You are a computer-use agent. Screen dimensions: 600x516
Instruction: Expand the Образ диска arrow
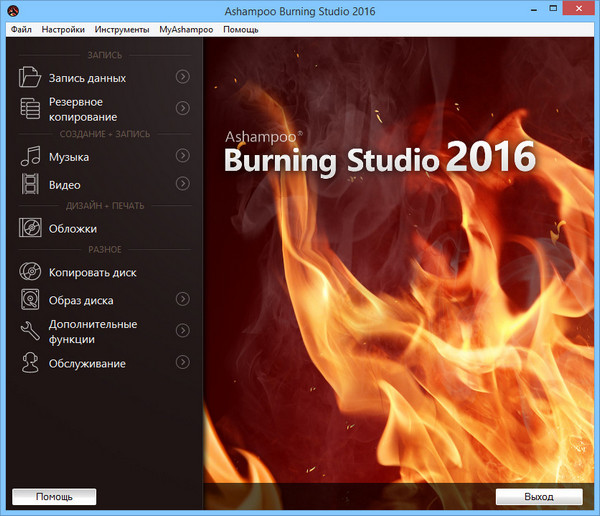click(x=182, y=299)
